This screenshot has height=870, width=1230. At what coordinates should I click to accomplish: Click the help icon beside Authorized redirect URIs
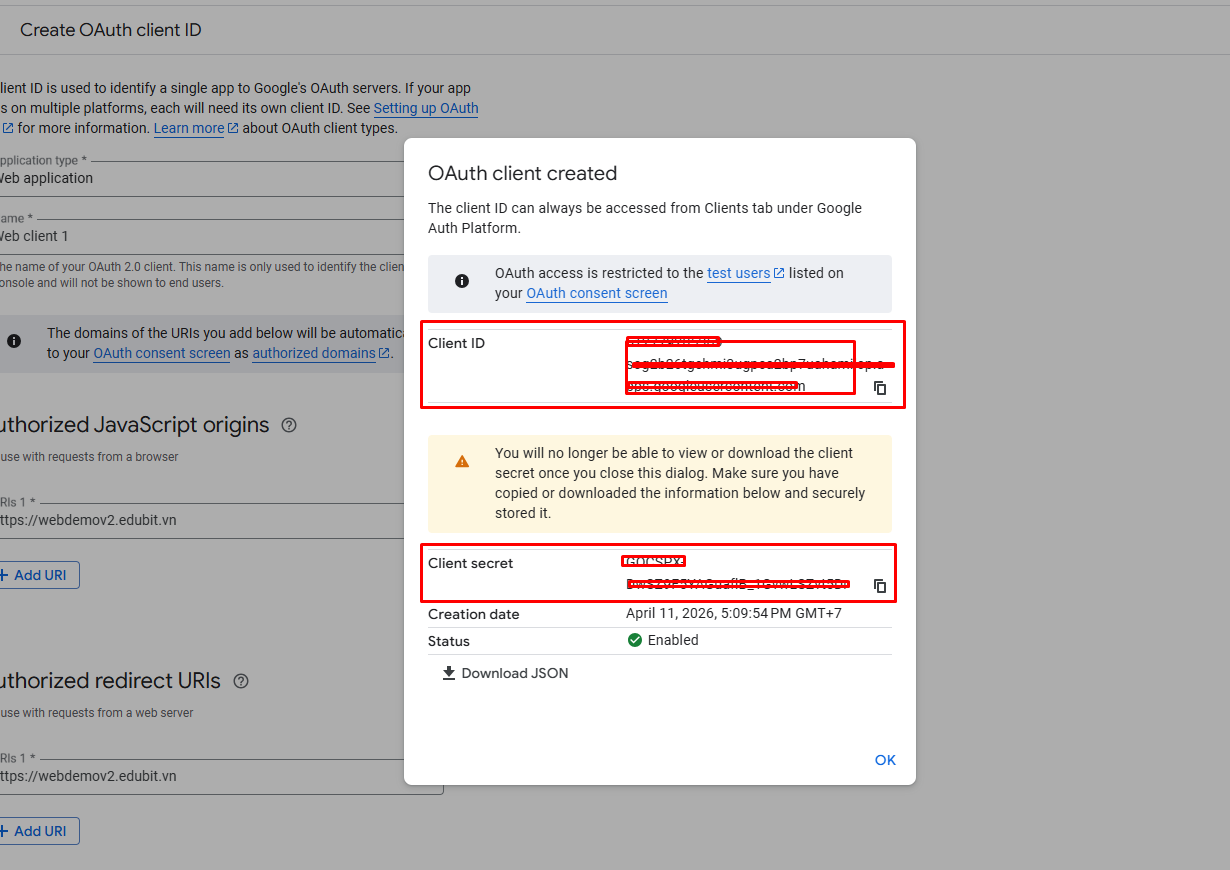pos(241,681)
